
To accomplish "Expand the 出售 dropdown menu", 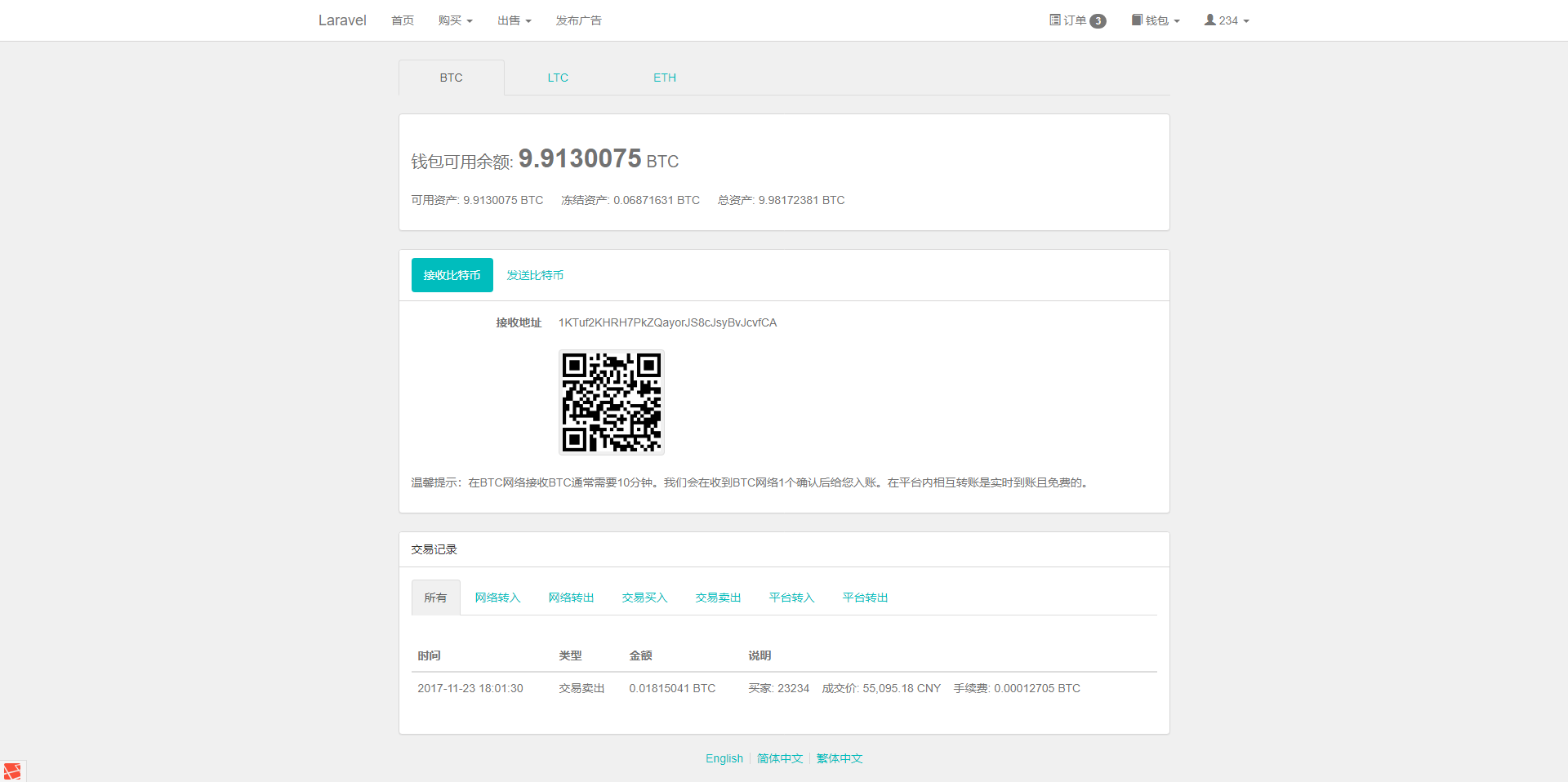I will [x=513, y=20].
